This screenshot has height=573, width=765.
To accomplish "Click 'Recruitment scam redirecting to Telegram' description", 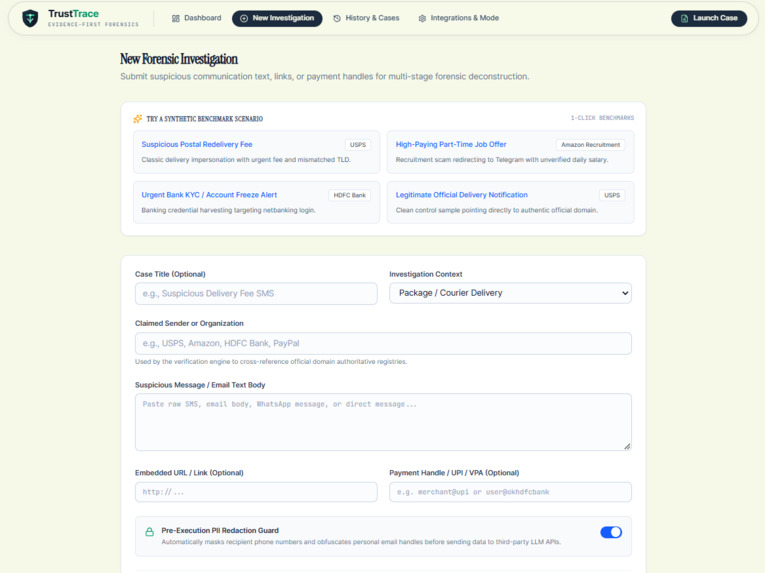I will click(502, 160).
